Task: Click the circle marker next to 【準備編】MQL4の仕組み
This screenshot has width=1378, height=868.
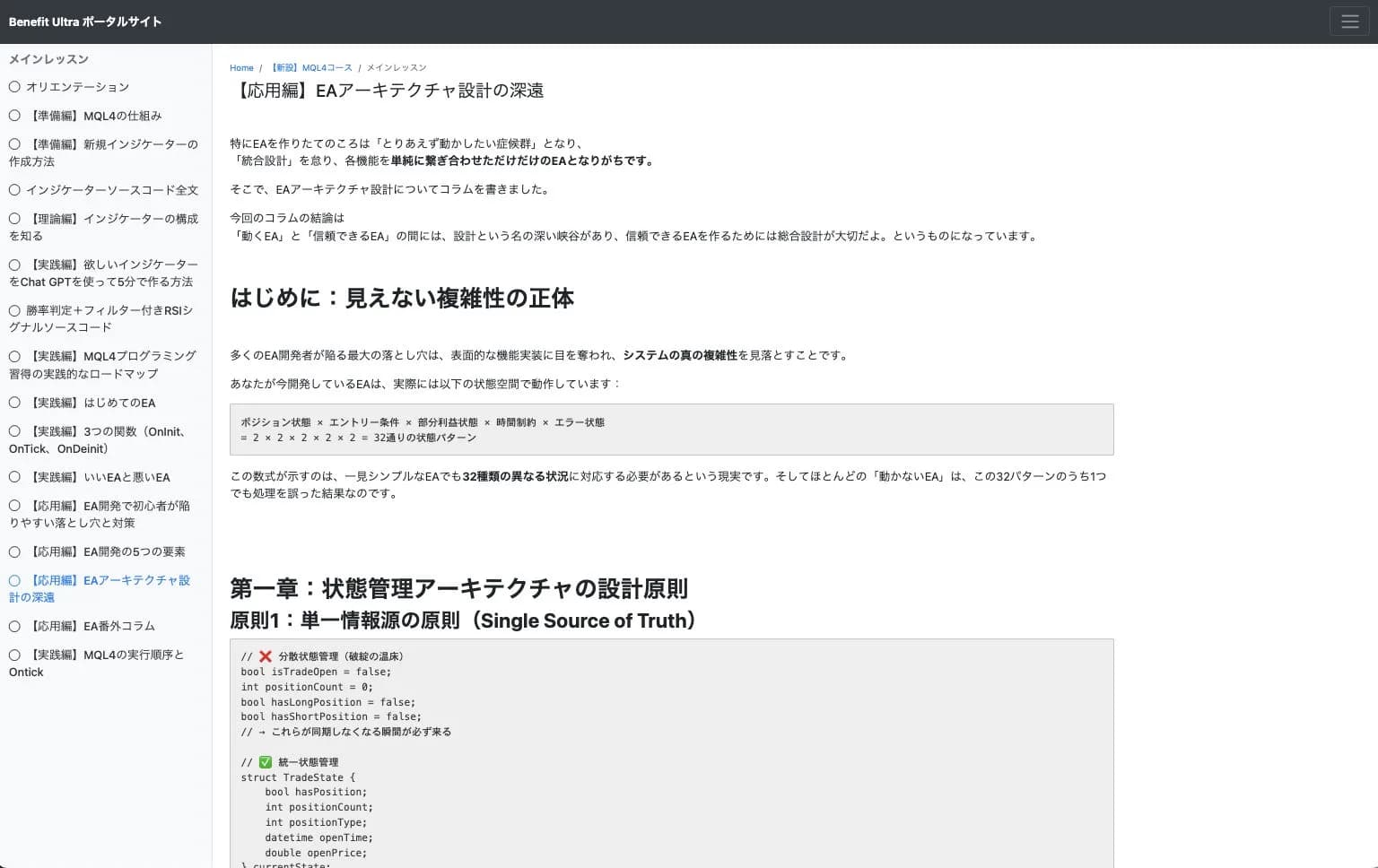Action: [14, 115]
